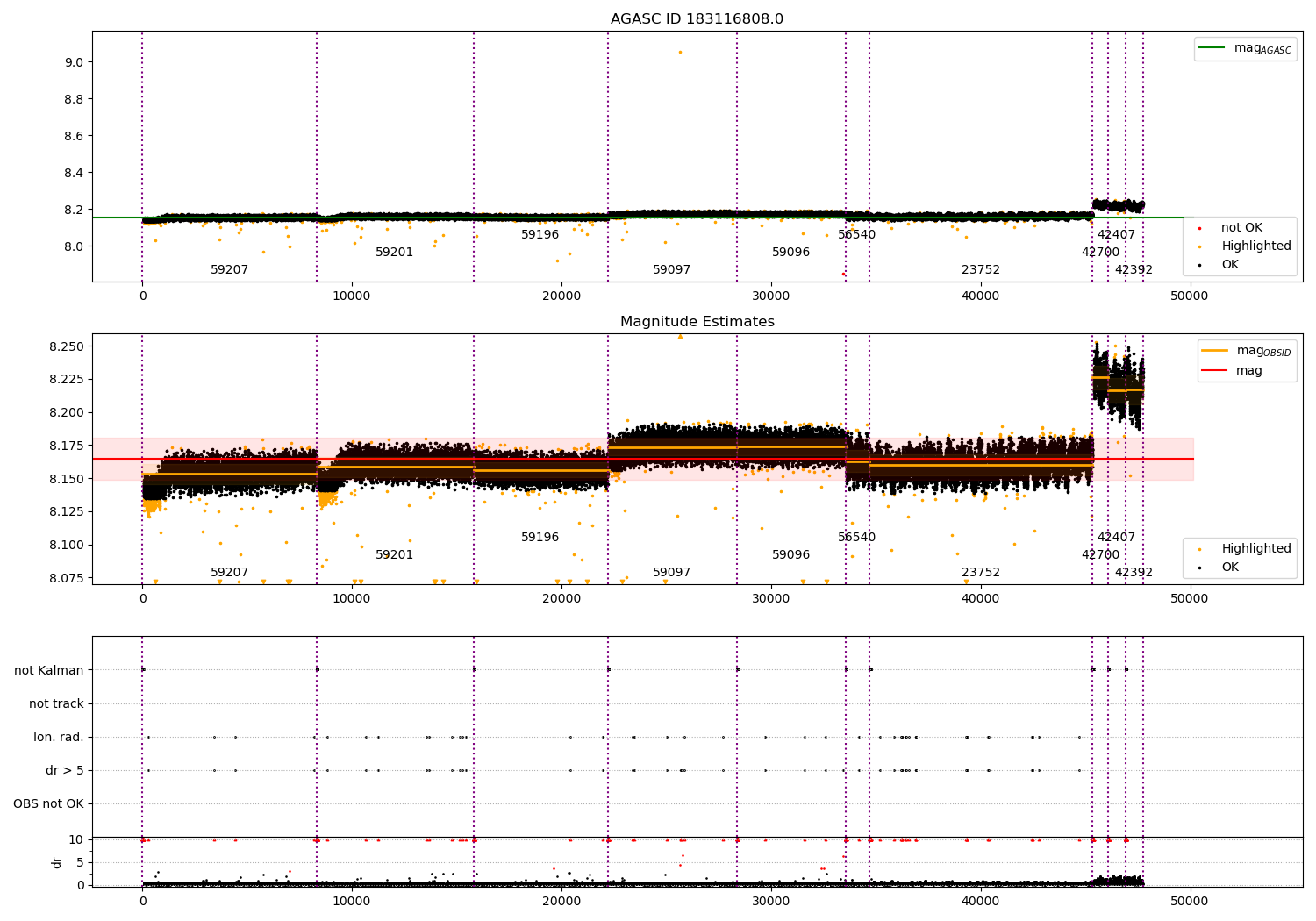Screen dimensions: 1316x921
Task: Click the AGASC ID 183116808.0 plot title
Action: (x=697, y=19)
